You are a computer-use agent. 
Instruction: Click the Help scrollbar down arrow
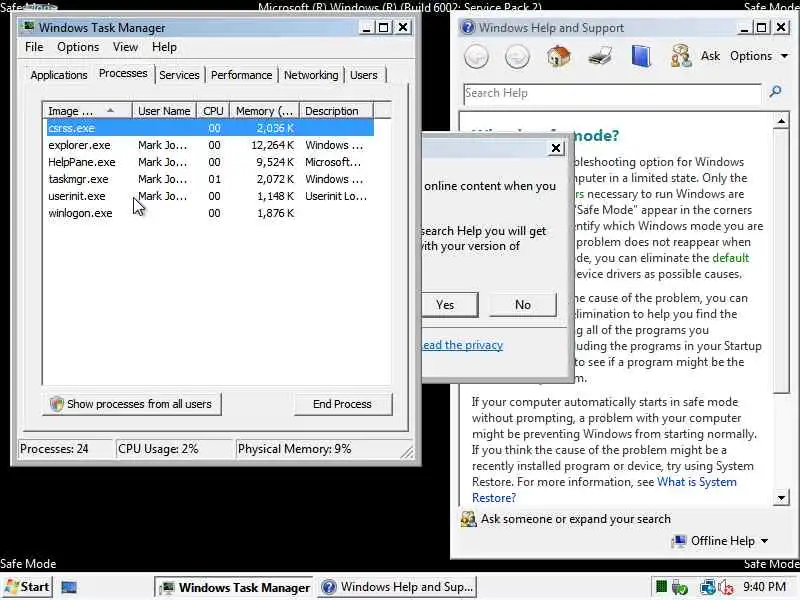tap(781, 497)
